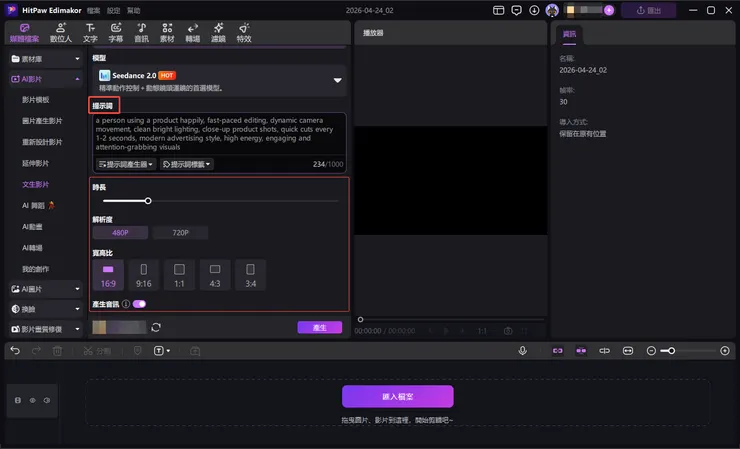Click the info icon beside 產生音訊

click(126, 304)
